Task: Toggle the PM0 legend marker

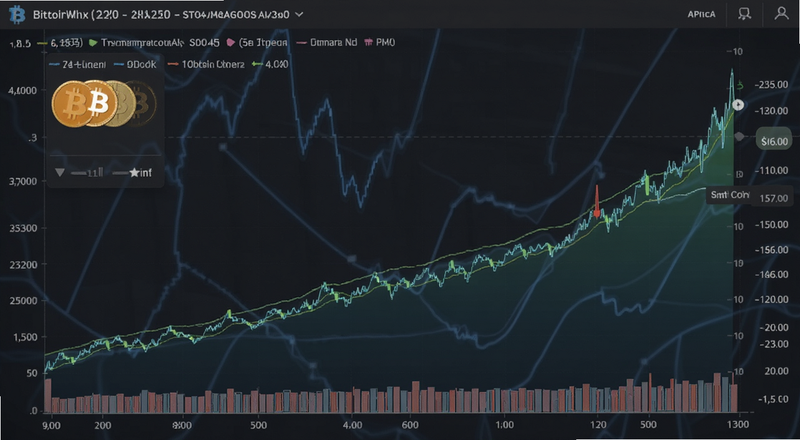Action: pyautogui.click(x=368, y=43)
